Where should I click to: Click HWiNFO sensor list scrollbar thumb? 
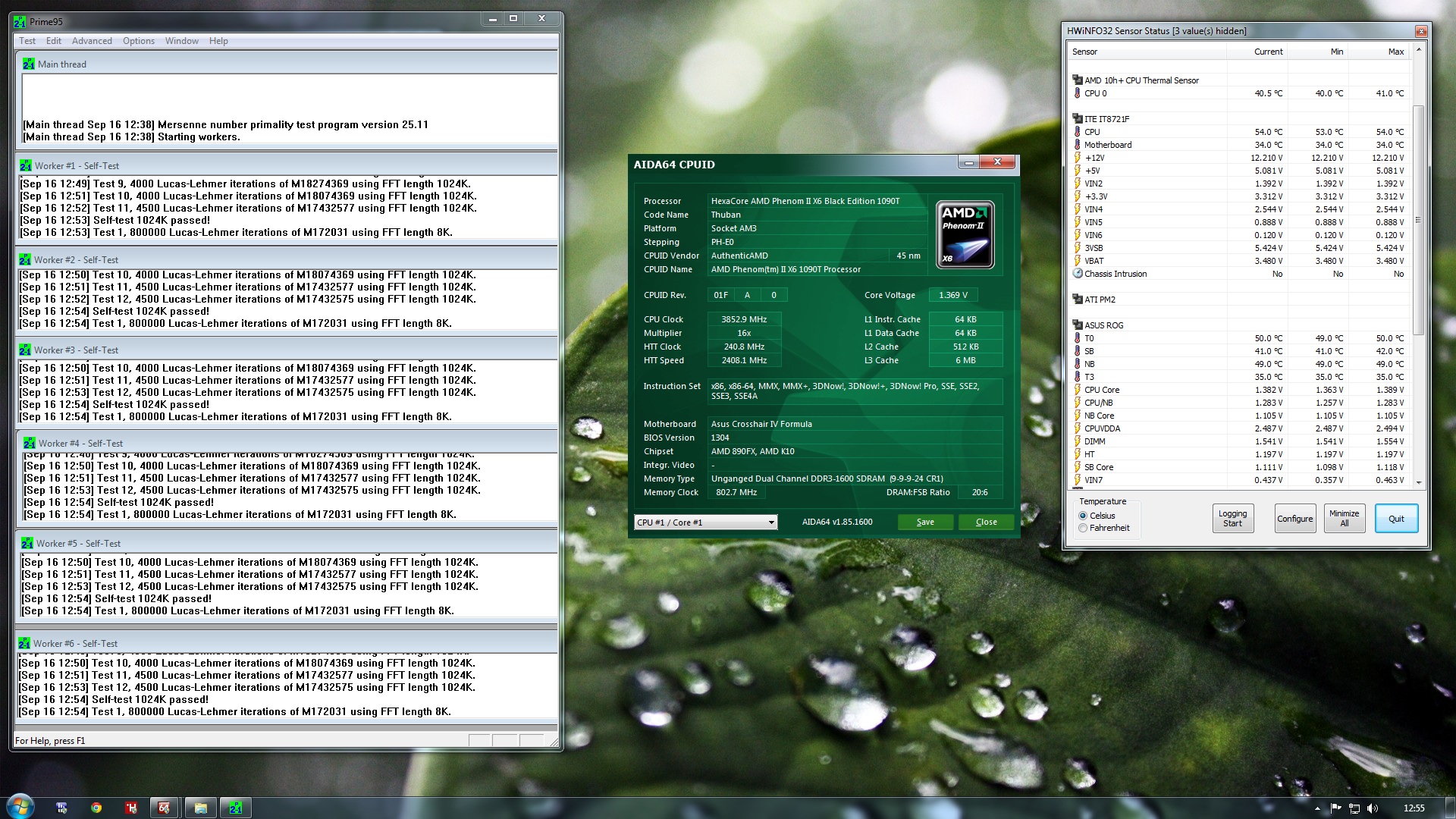tap(1418, 220)
